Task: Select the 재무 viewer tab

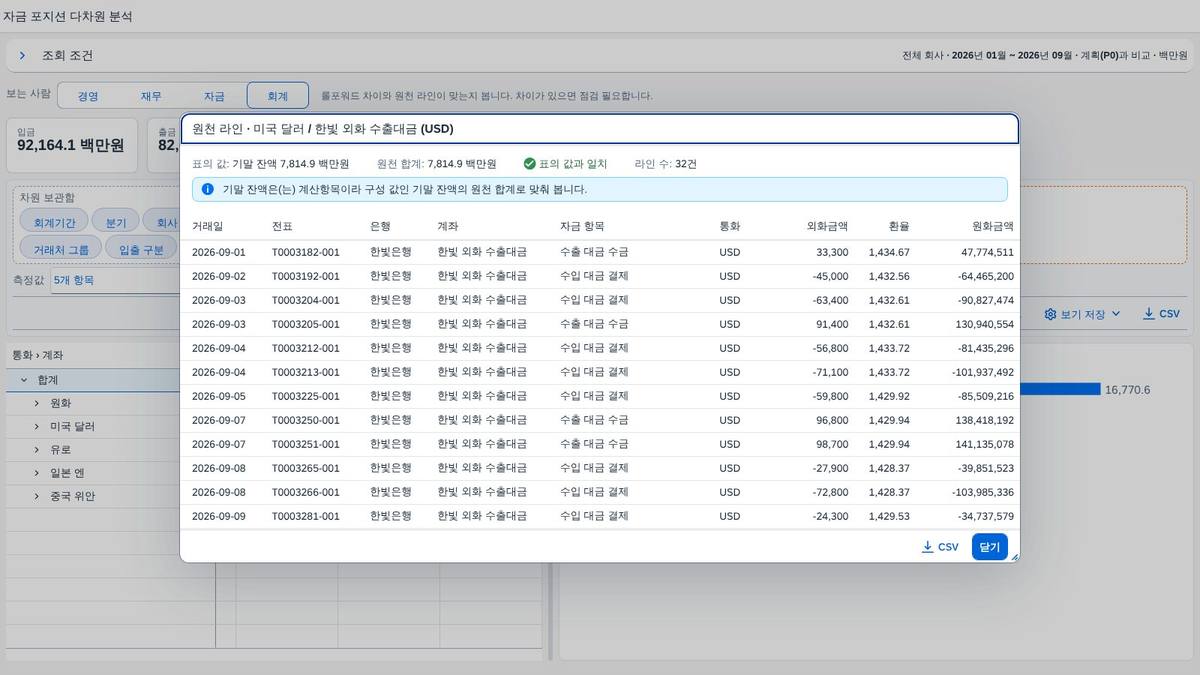Action: pyautogui.click(x=151, y=96)
